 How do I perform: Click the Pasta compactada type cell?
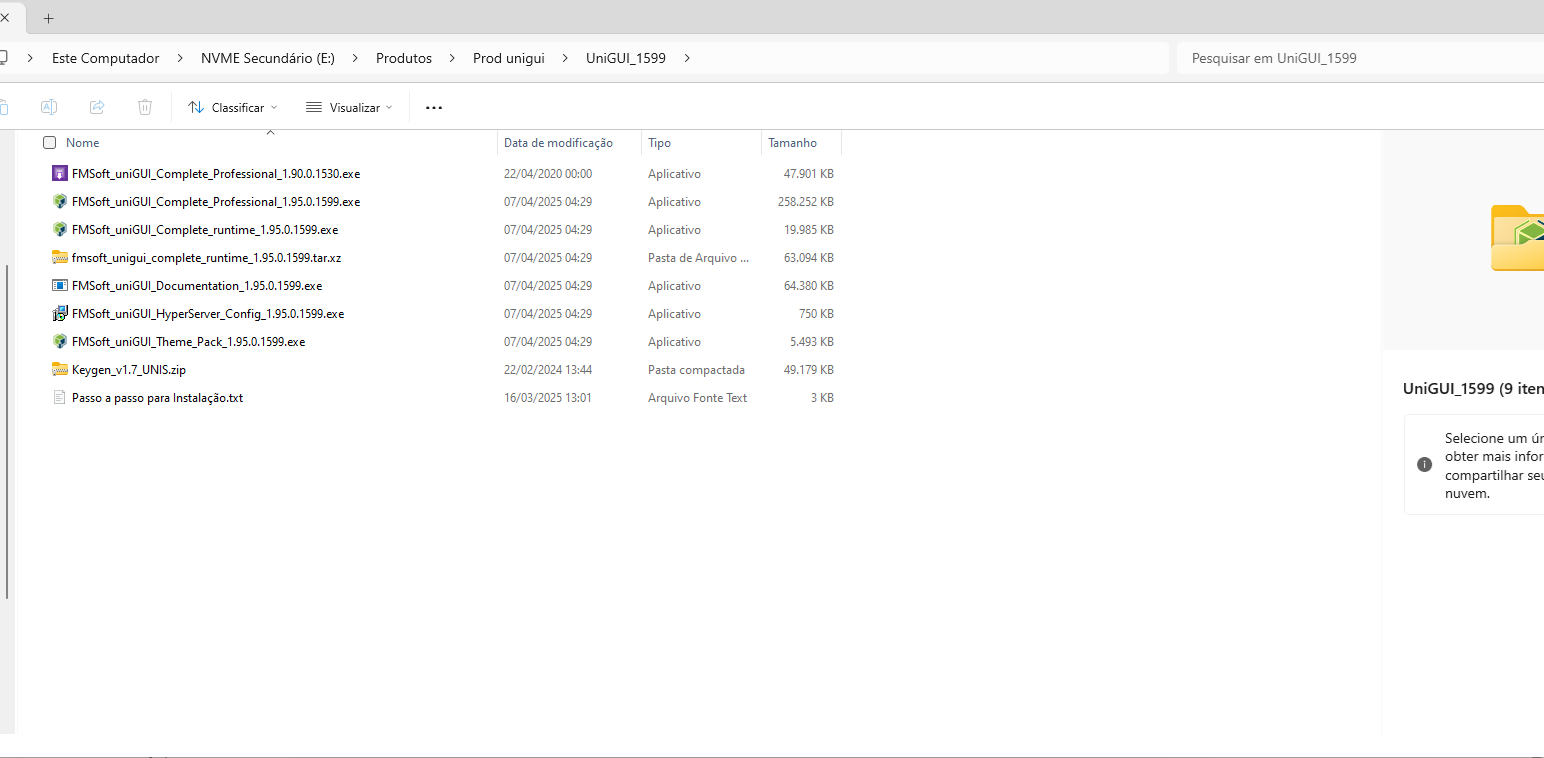pos(696,369)
